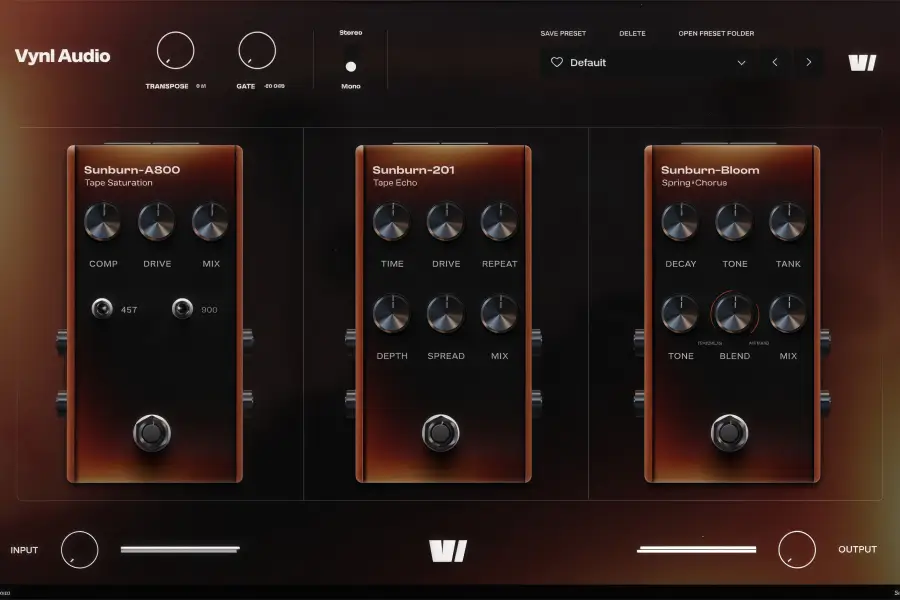Click the Sunburn-A800 pedal title
This screenshot has height=600, width=900.
132,170
